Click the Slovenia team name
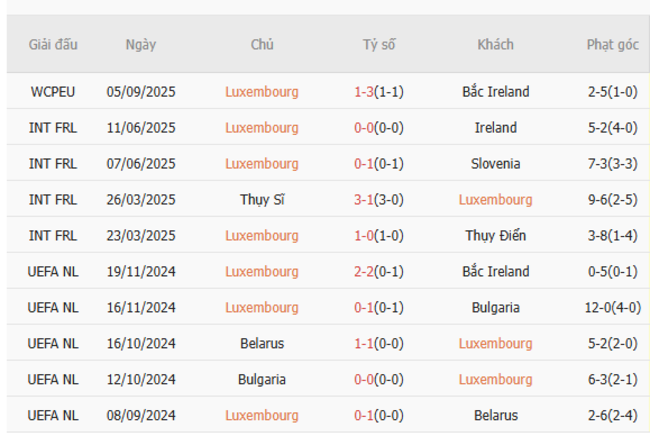650x436 pixels. [x=495, y=164]
